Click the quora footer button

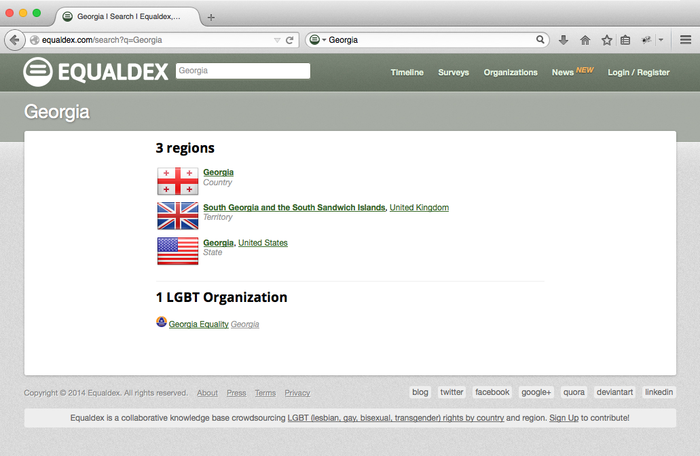[574, 392]
